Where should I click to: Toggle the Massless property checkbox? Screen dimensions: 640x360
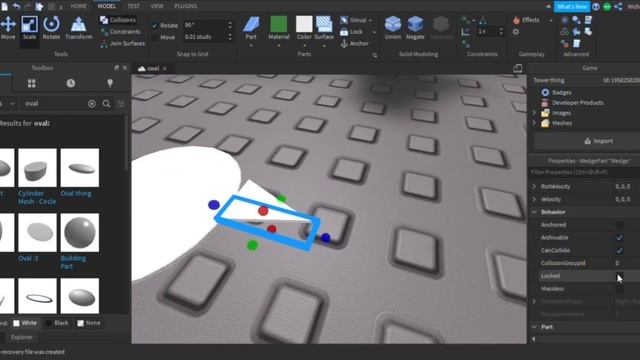pos(620,289)
